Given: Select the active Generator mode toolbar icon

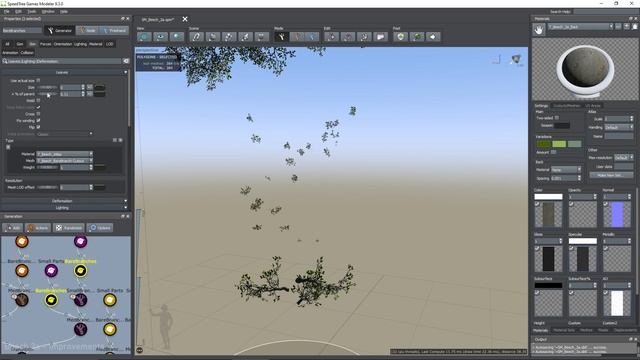Looking at the screenshot, I should click(x=281, y=37).
